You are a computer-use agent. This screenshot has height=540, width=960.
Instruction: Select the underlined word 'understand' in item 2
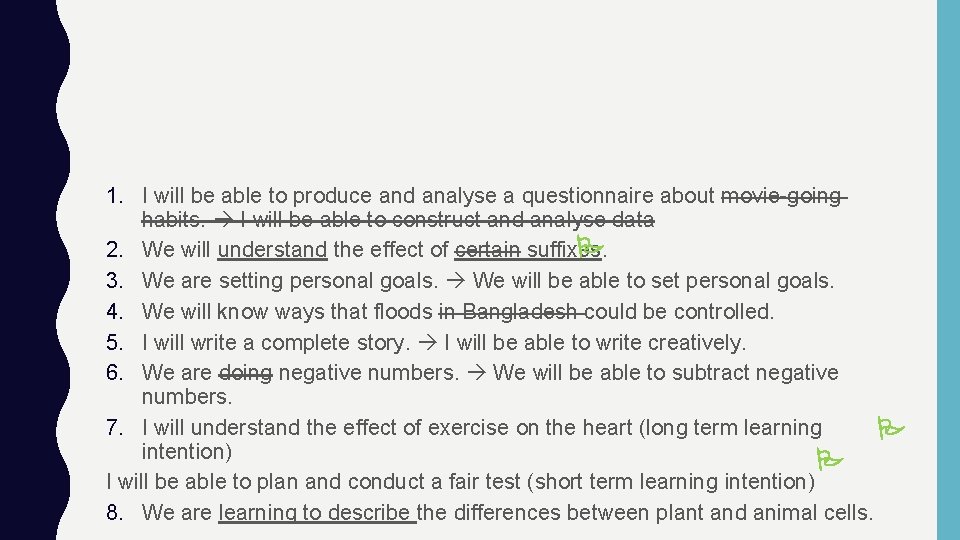coord(272,250)
